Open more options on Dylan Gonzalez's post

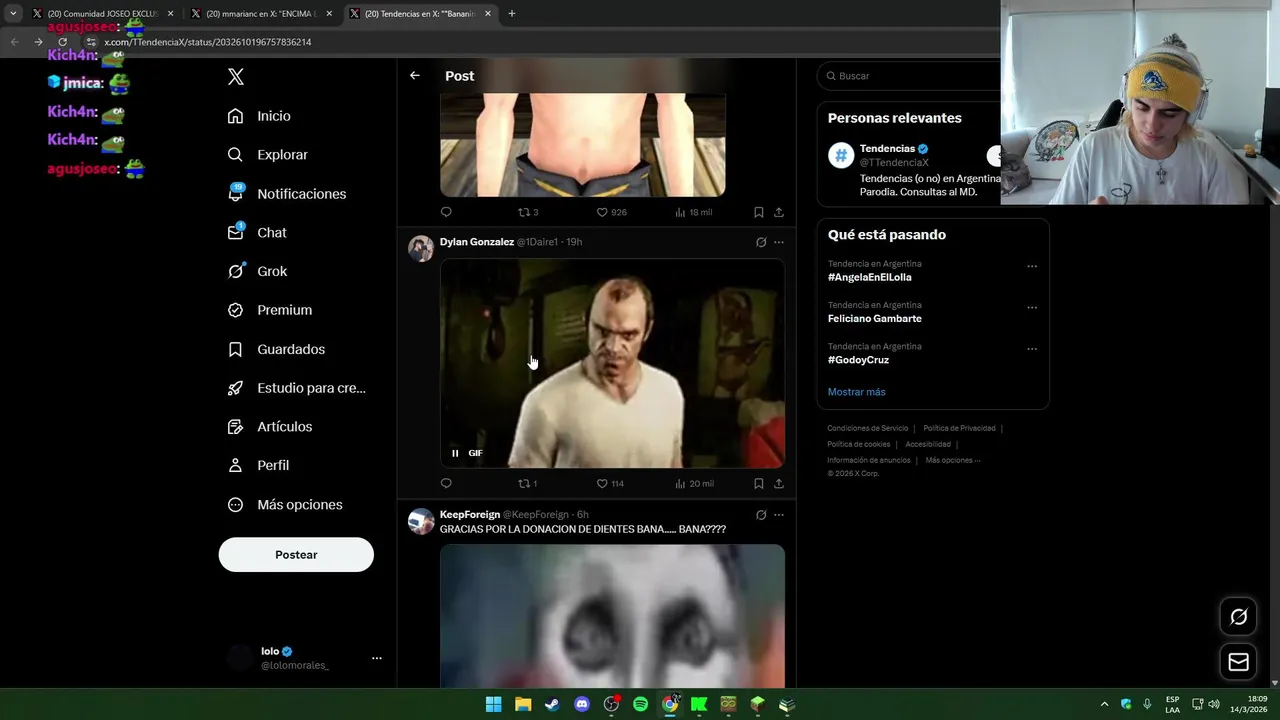[779, 242]
